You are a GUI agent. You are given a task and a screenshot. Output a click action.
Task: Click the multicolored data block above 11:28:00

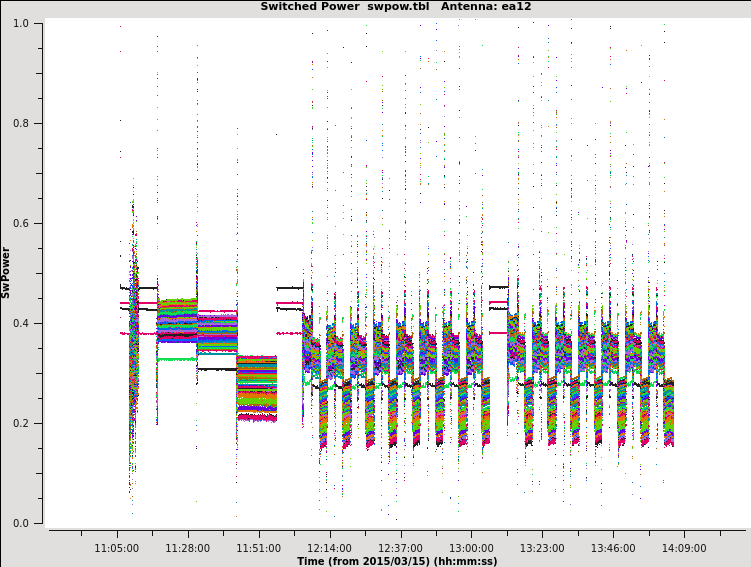[177, 320]
